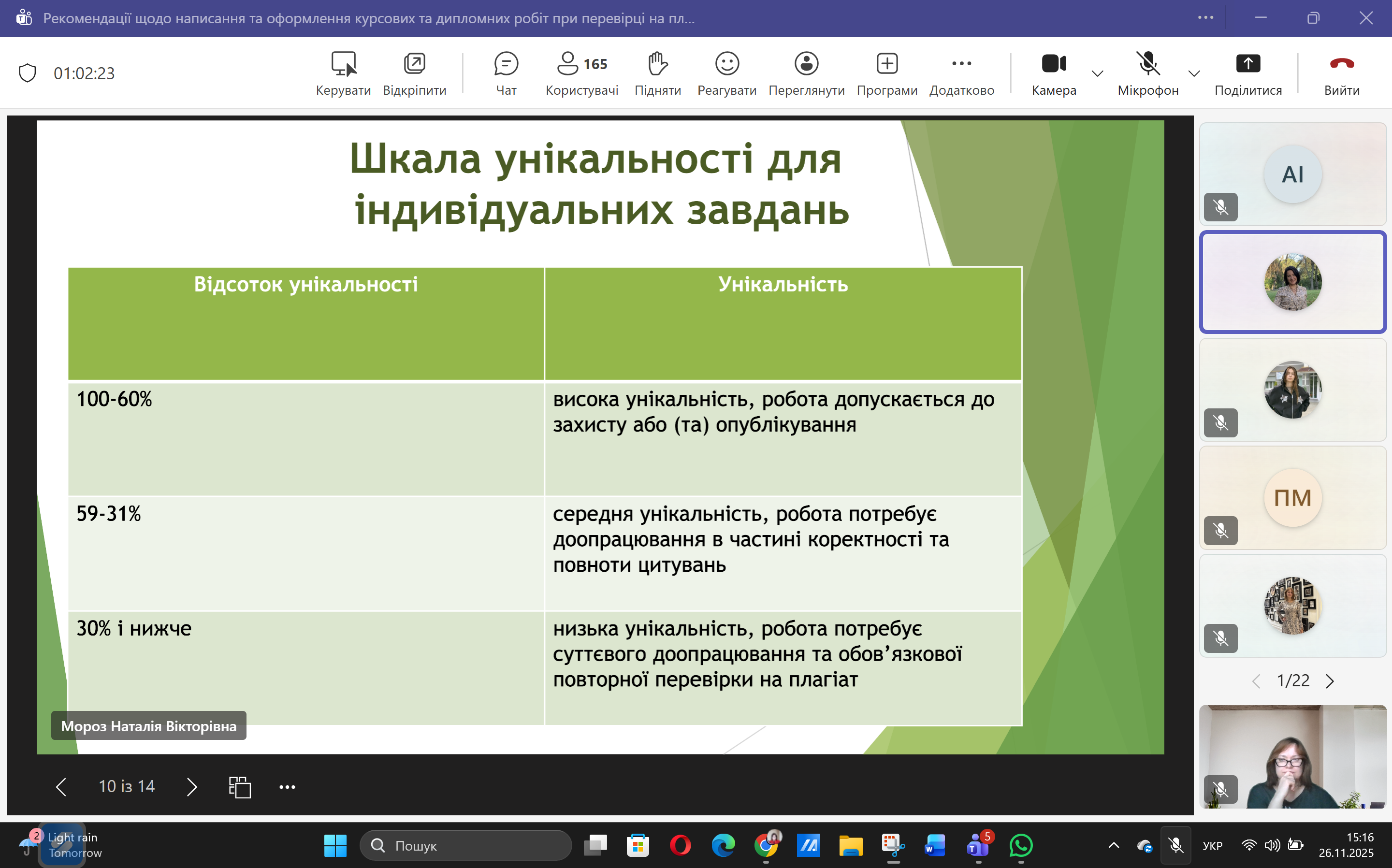Image resolution: width=1392 pixels, height=868 pixels.
Task: Open the Програми apps icon
Action: 886,73
